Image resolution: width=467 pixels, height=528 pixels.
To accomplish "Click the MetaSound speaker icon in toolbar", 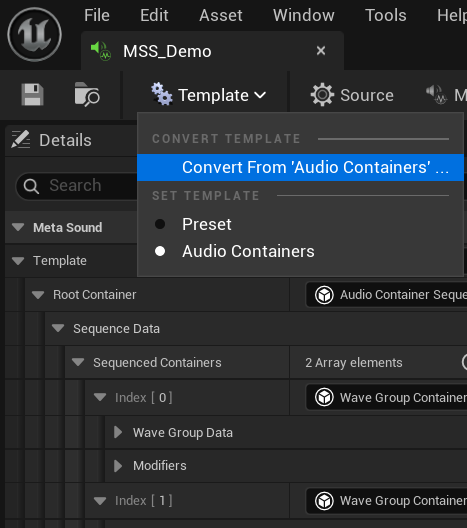I will point(437,95).
